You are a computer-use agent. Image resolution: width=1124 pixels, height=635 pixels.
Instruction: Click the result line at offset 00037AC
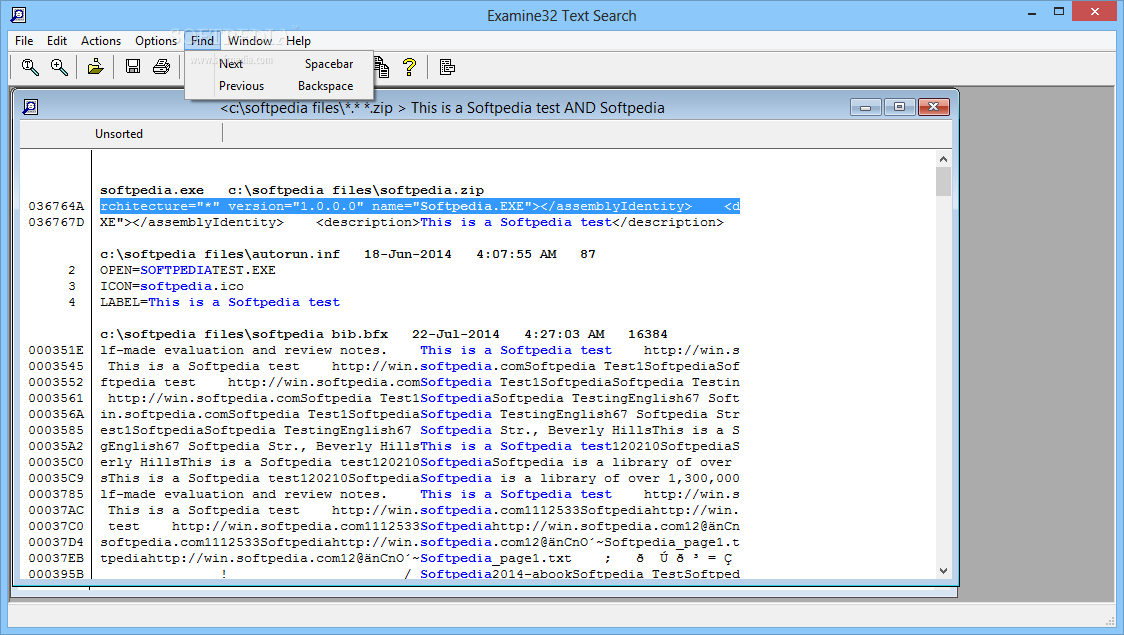[x=419, y=510]
